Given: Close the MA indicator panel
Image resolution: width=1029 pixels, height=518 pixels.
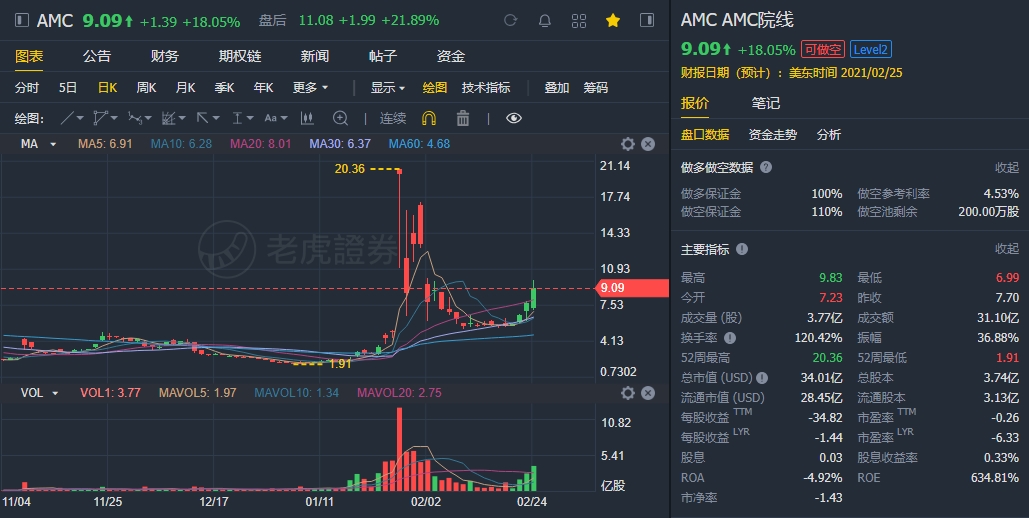Looking at the screenshot, I should 648,144.
